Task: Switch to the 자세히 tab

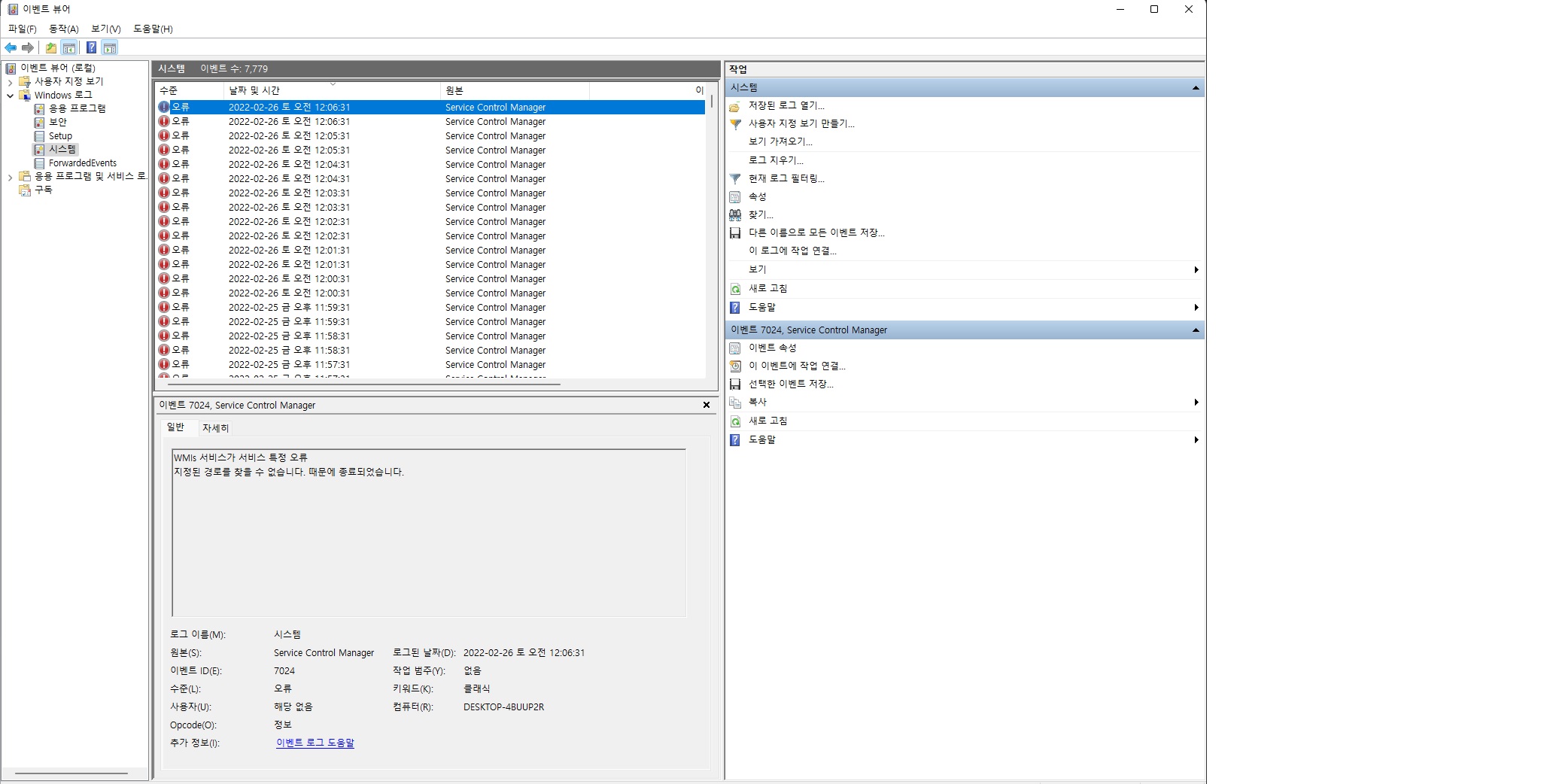Action: (215, 428)
